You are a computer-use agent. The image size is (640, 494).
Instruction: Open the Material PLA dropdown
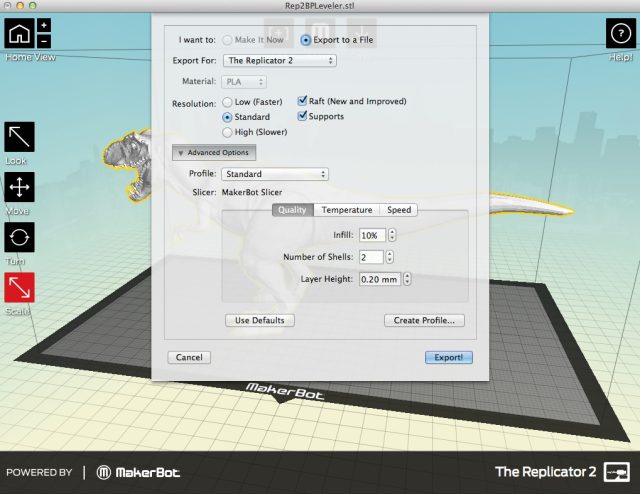click(x=244, y=82)
